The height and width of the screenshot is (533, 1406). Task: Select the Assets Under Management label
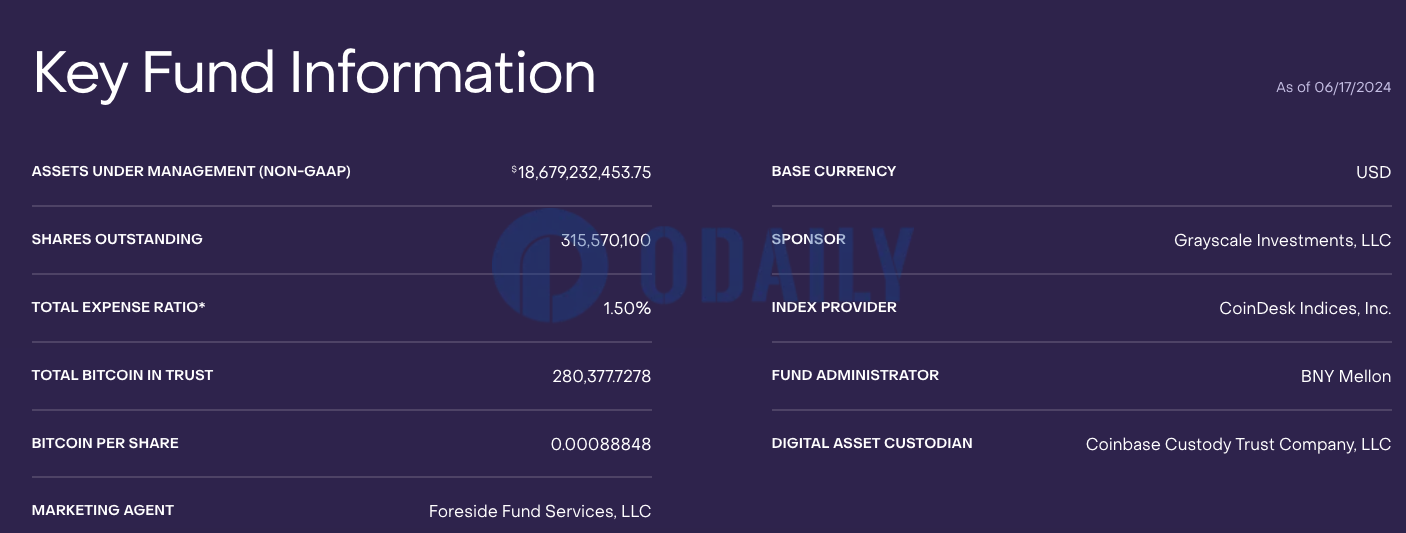(x=191, y=171)
